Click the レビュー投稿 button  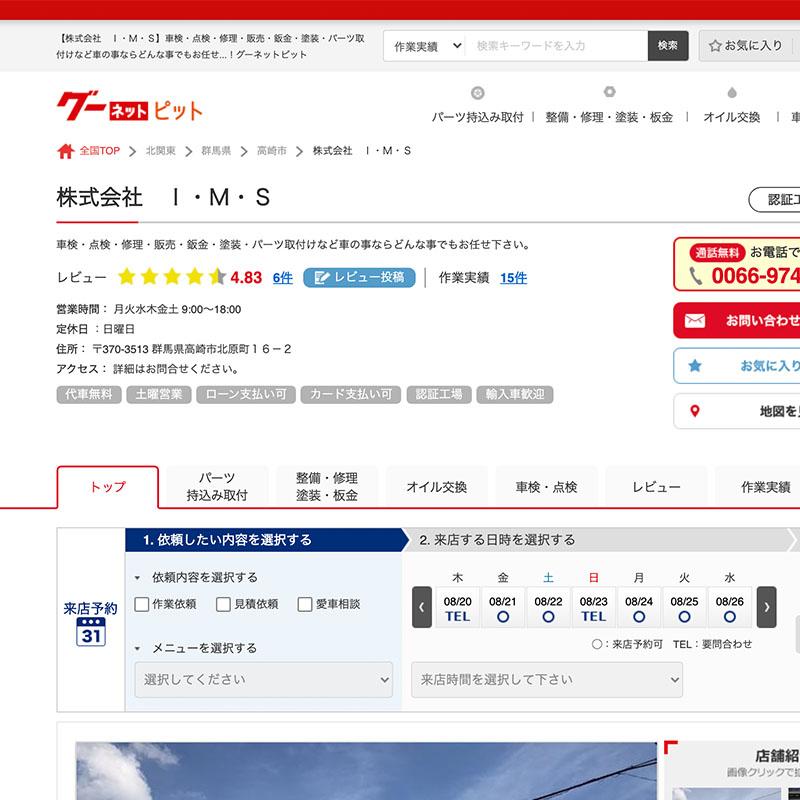(x=359, y=278)
